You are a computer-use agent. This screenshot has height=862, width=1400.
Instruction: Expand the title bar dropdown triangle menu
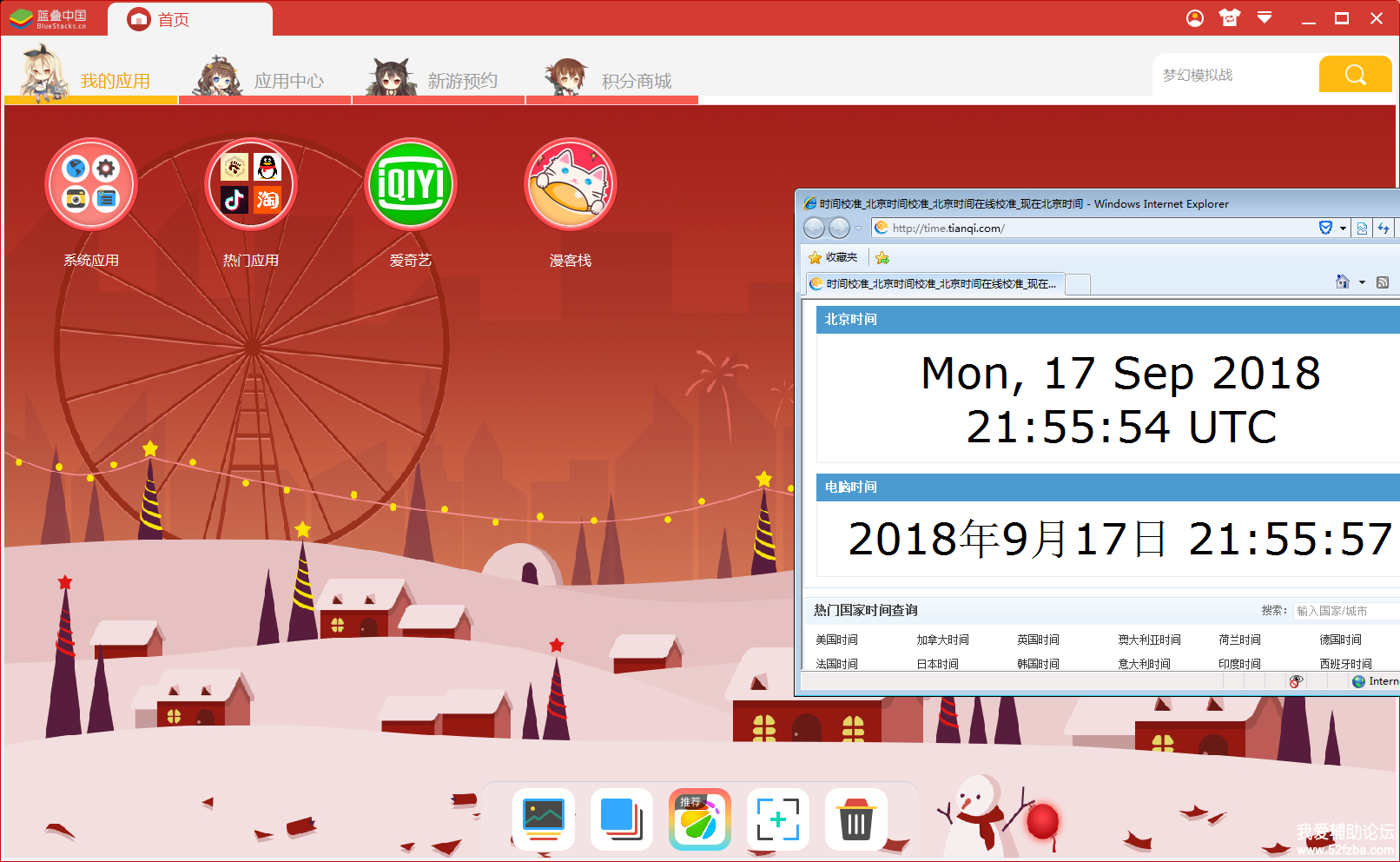pos(1265,18)
